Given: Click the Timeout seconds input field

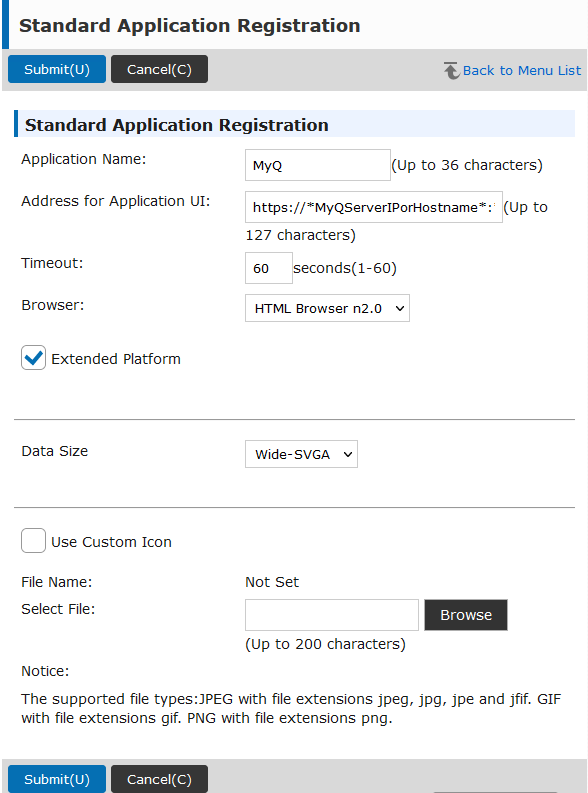Looking at the screenshot, I should coord(268,268).
